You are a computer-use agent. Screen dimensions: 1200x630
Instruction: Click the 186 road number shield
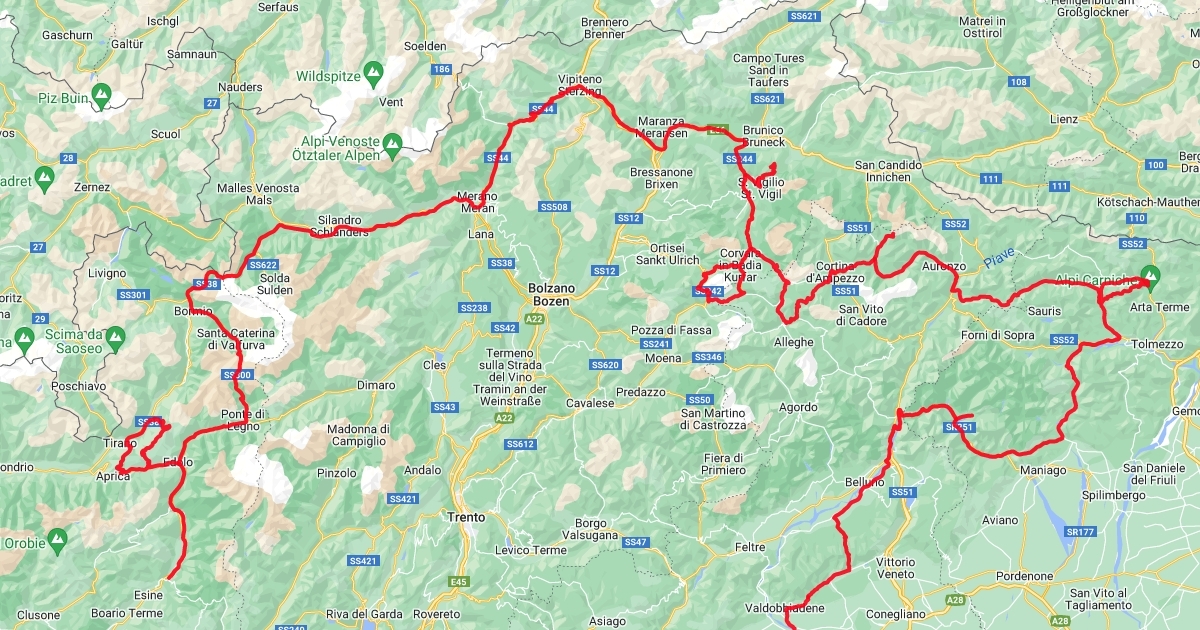(442, 69)
